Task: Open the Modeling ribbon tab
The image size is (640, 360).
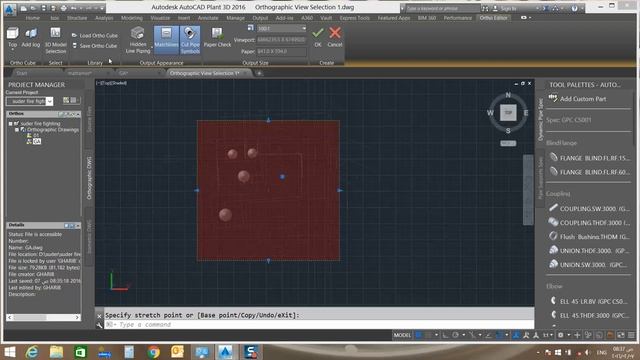Action: pyautogui.click(x=132, y=18)
